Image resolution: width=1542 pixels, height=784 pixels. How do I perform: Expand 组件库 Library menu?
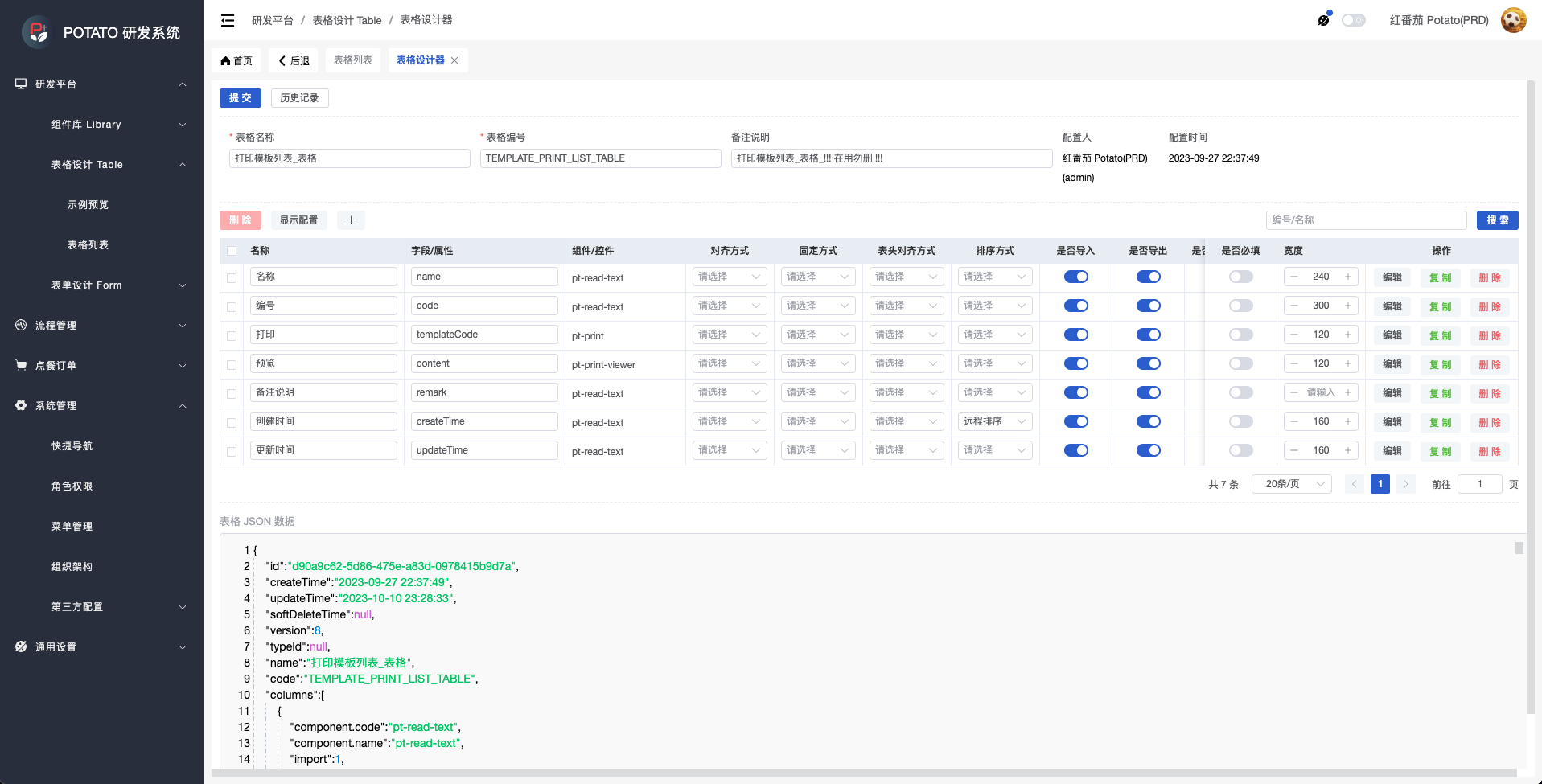tap(101, 125)
